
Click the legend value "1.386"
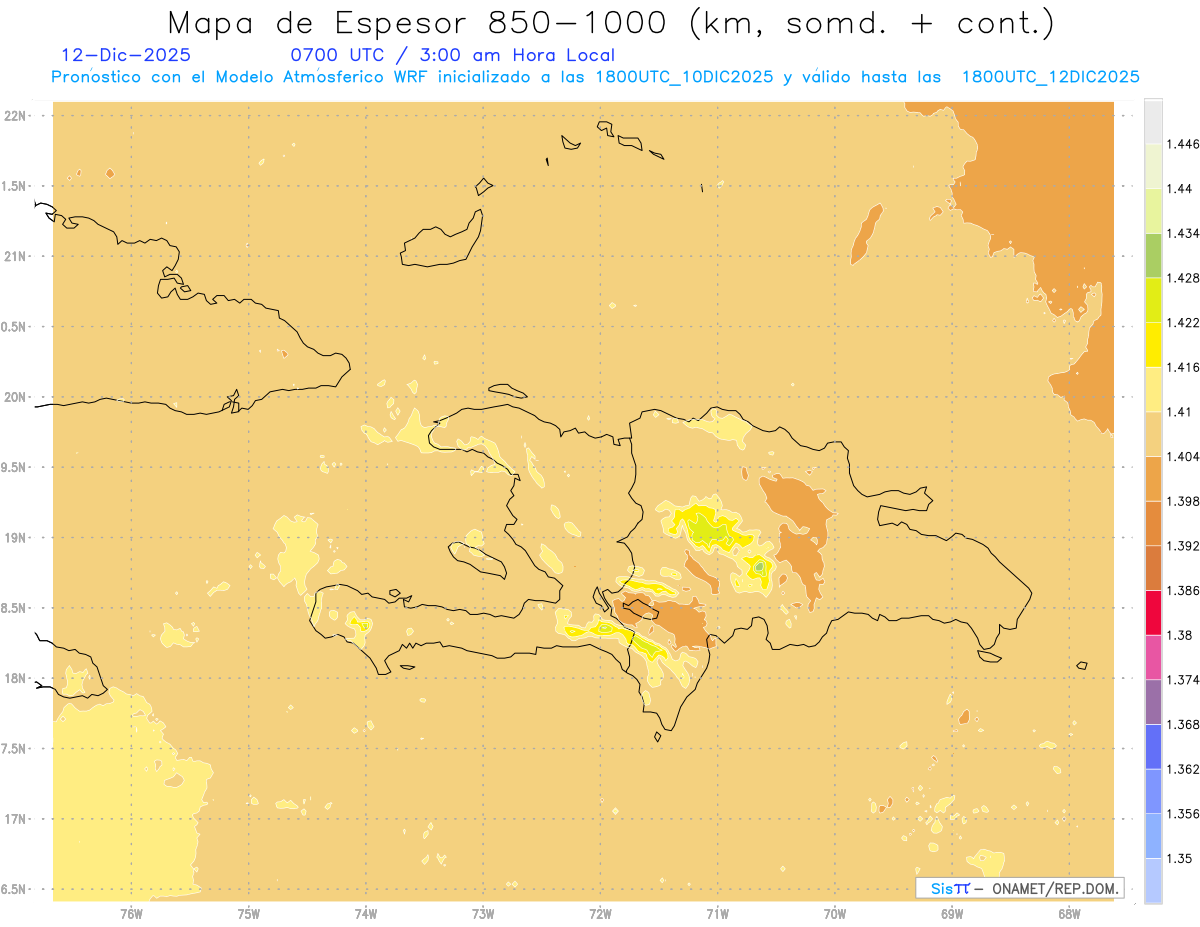[1183, 590]
